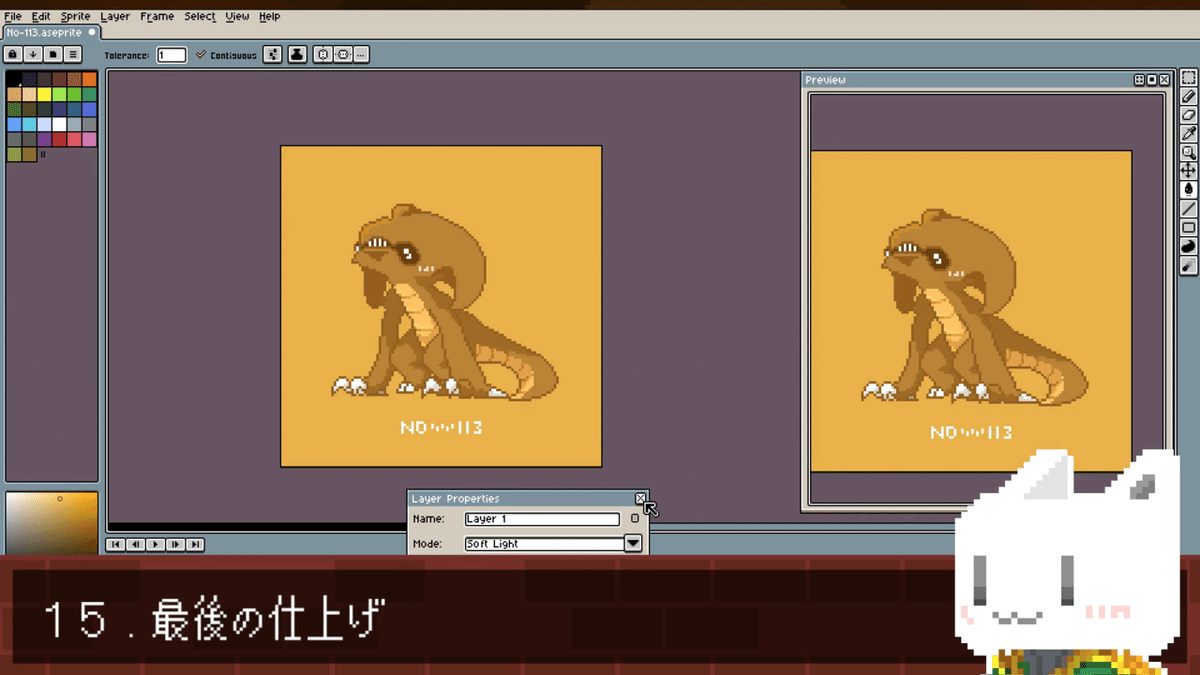Open symmetry options ellipsis button
The height and width of the screenshot is (675, 1200).
pyautogui.click(x=361, y=55)
